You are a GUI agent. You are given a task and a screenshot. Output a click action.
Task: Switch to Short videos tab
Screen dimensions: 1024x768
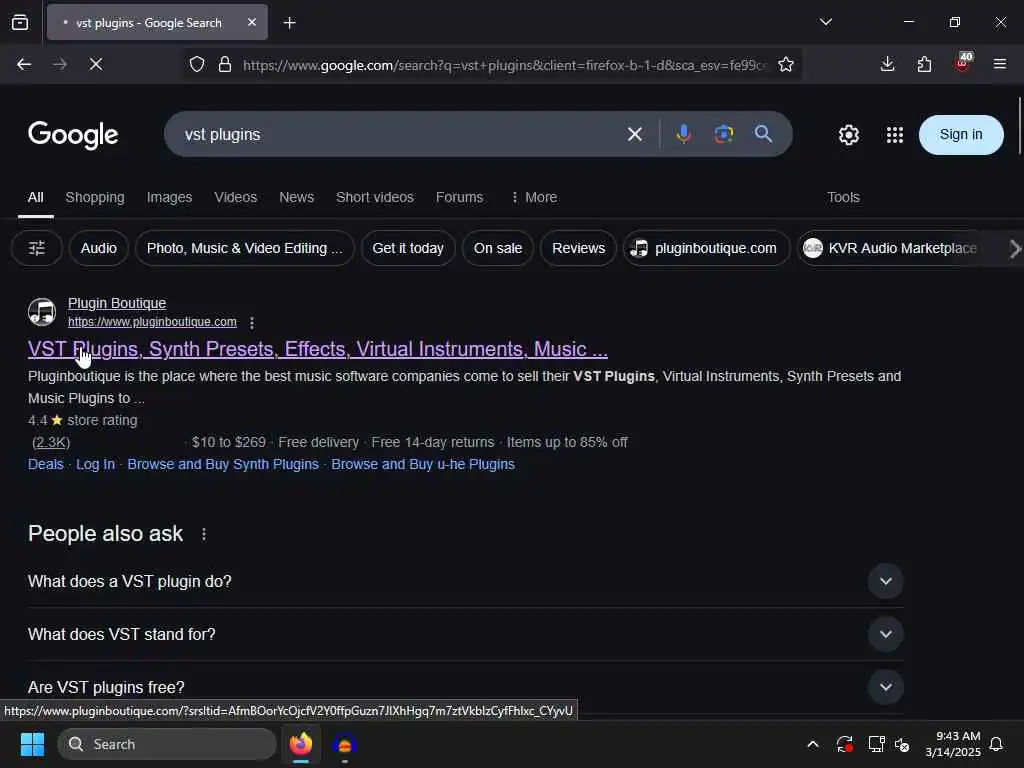[375, 197]
